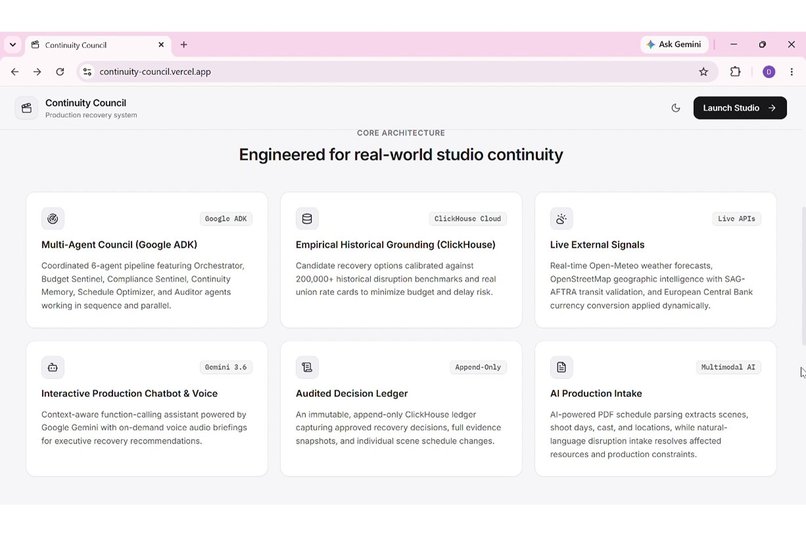This screenshot has width=806, height=537.
Task: Click the site information icon in address bar
Action: [87, 72]
